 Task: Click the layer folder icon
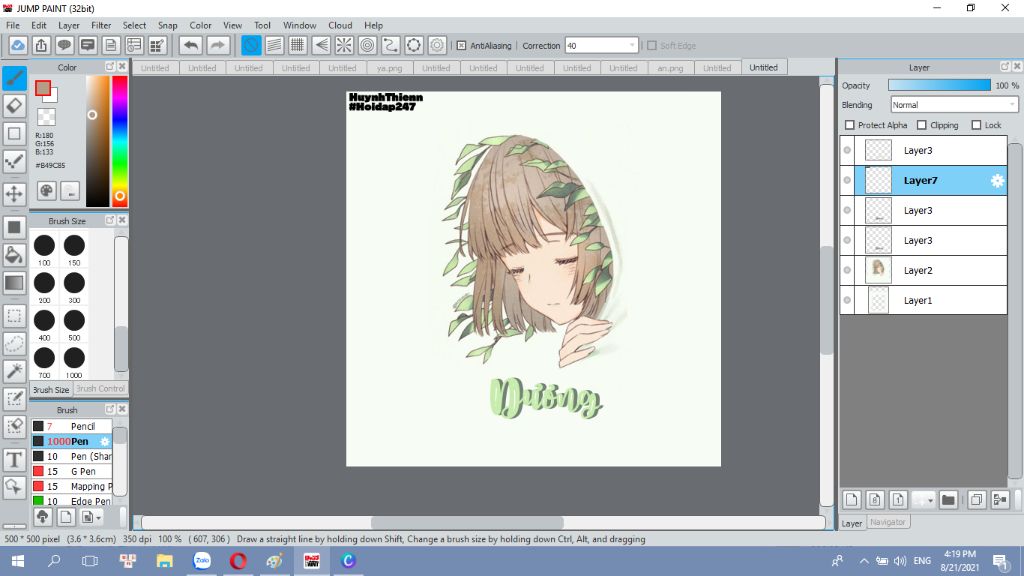[948, 500]
